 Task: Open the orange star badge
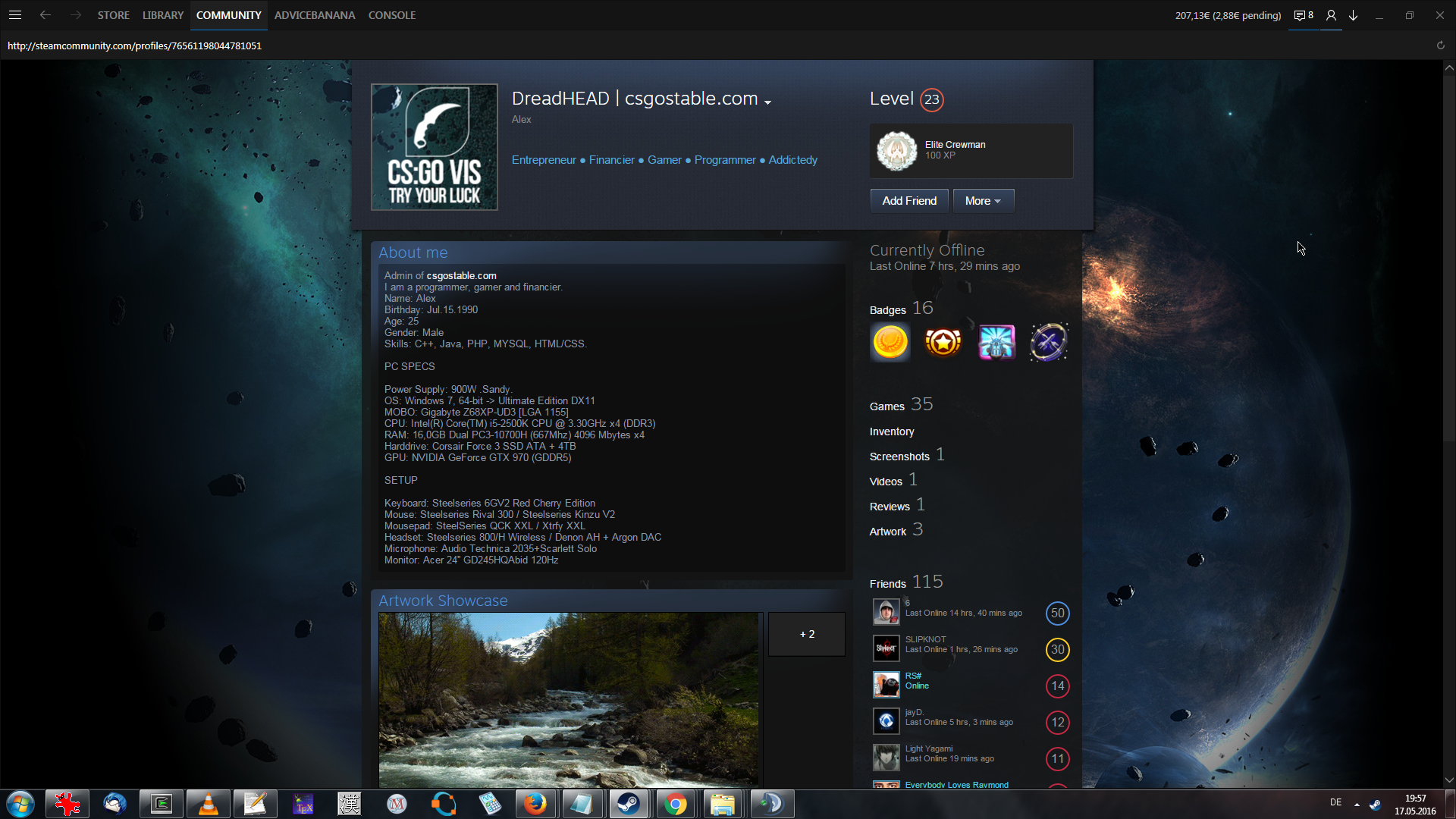pyautogui.click(x=943, y=342)
